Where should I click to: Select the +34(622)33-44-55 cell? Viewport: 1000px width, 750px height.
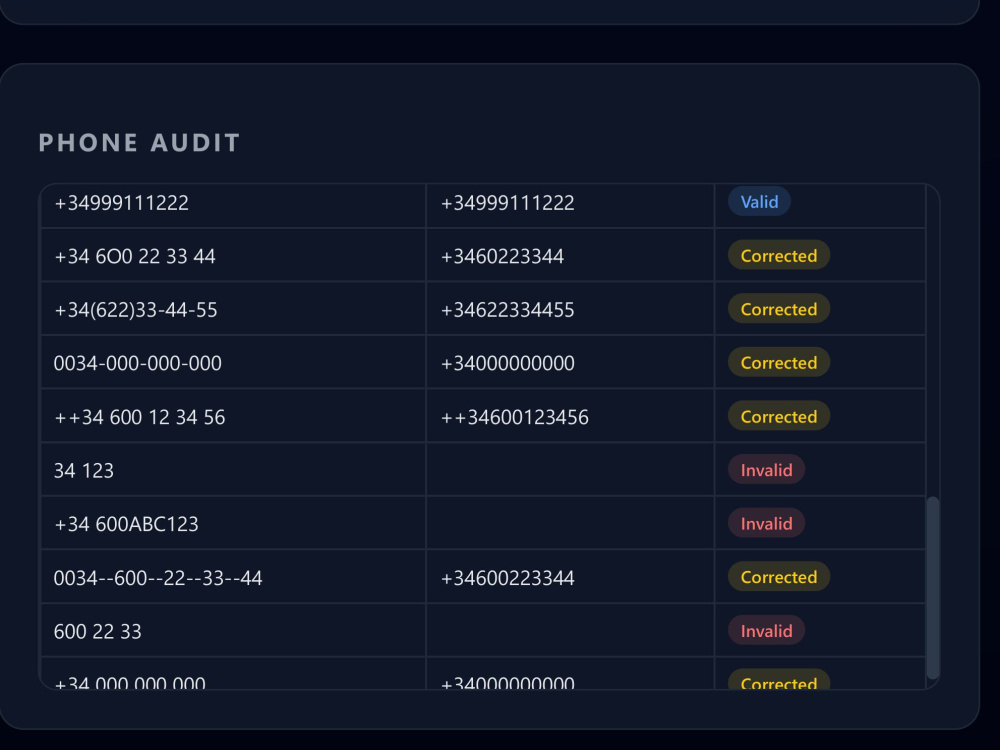click(x=233, y=309)
